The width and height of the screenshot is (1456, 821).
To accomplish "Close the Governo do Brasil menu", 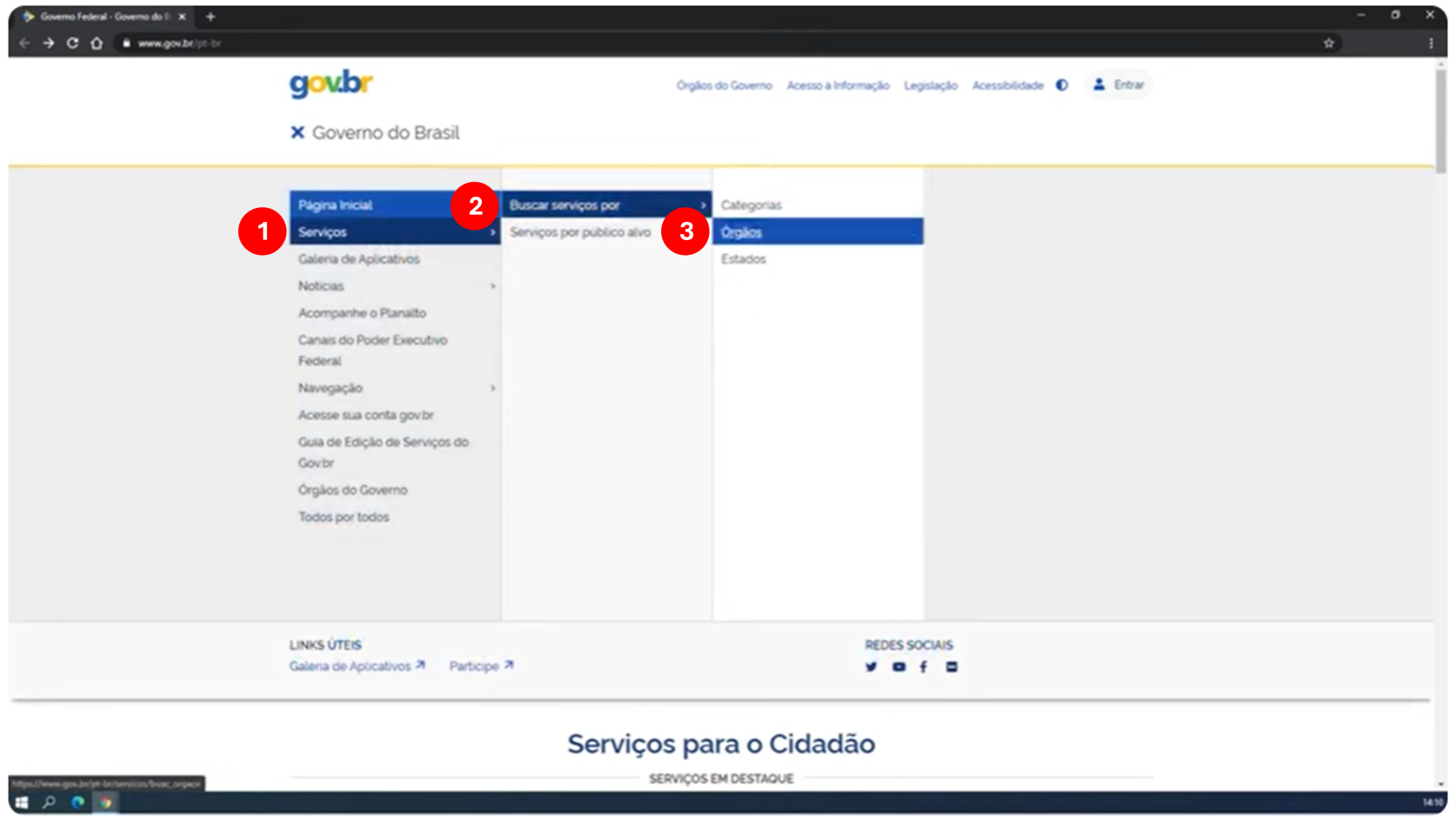I will 297,133.
